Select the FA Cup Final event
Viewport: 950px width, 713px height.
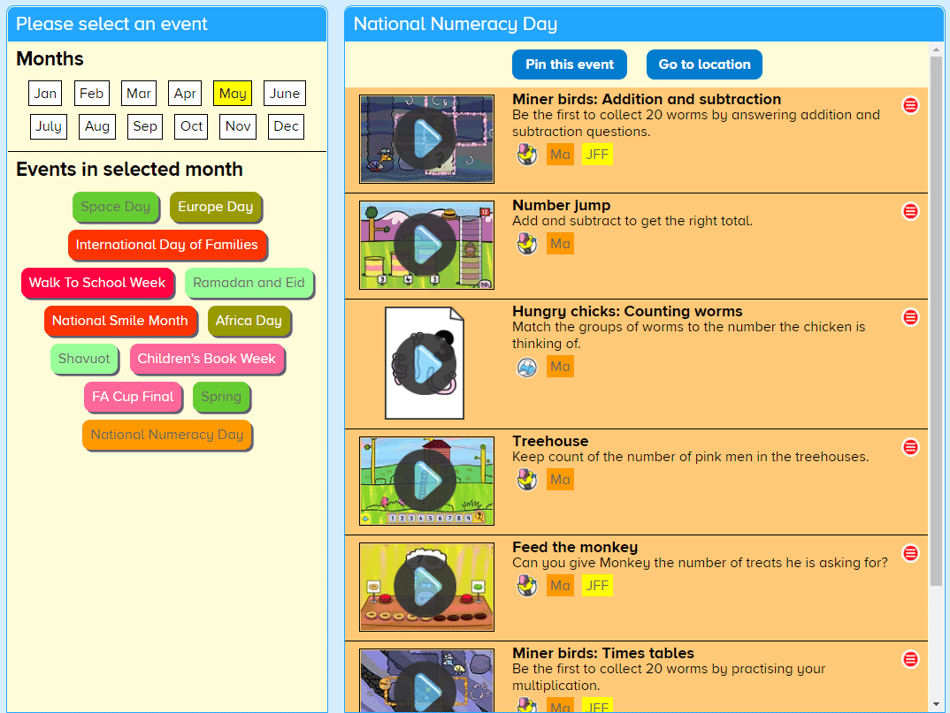133,397
